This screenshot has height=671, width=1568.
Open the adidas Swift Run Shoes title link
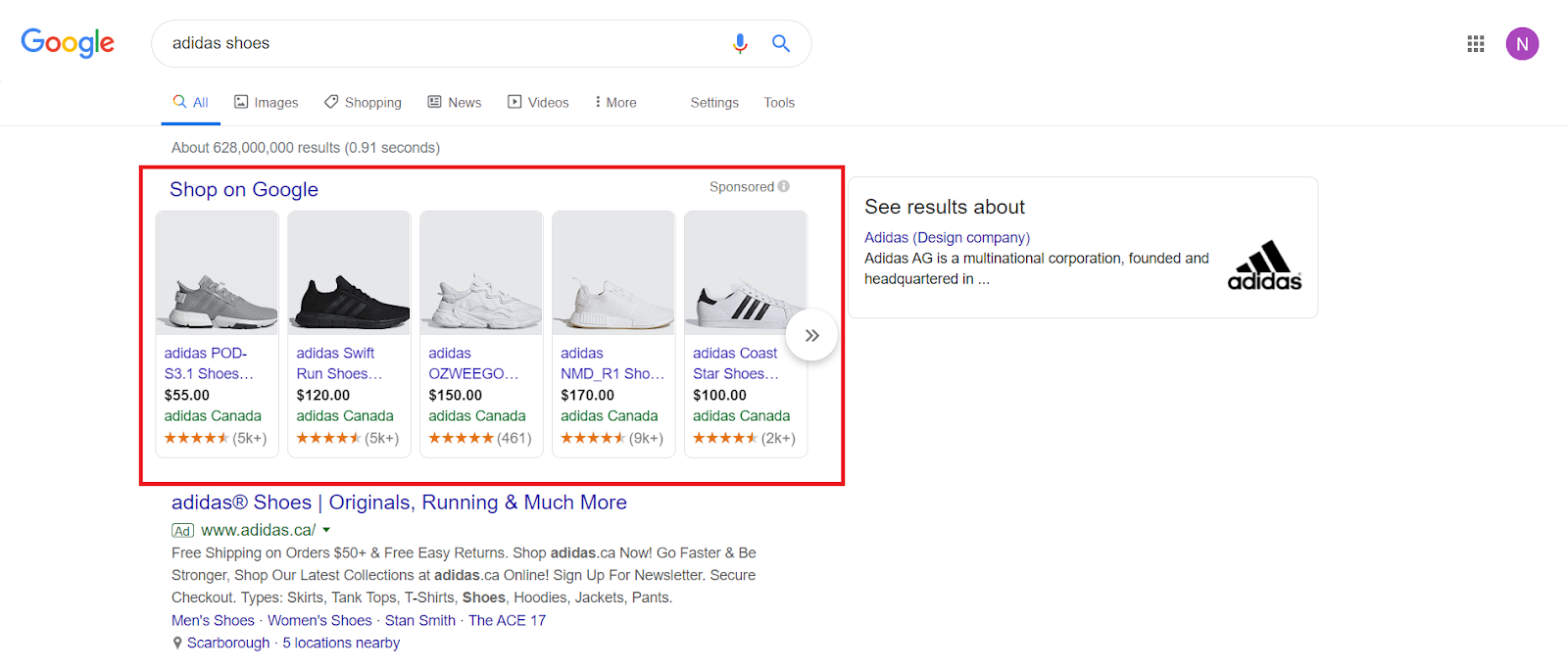pyautogui.click(x=339, y=363)
